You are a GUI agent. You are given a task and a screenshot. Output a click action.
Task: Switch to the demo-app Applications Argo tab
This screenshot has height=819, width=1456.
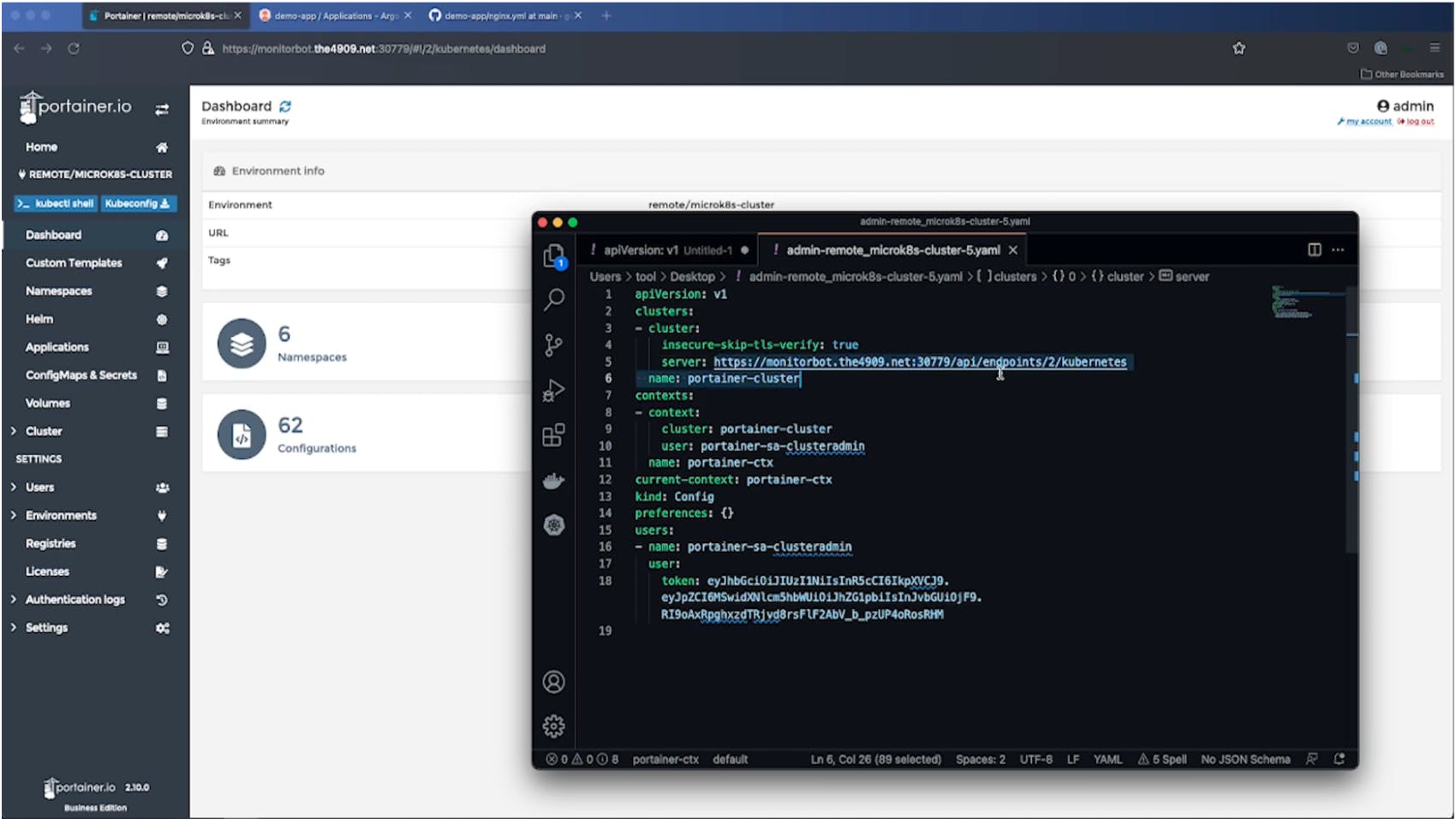[x=334, y=15]
